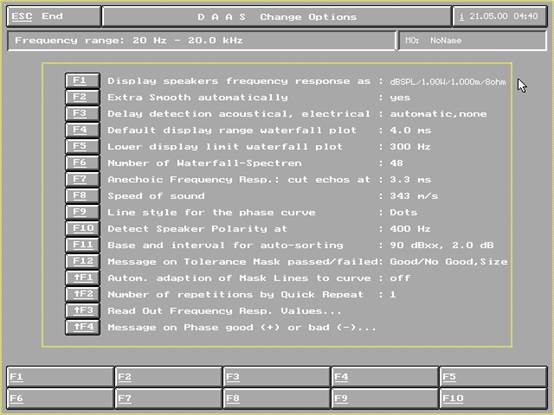
Task: Click the 'off' Mask Lines adaption value
Action: click(400, 278)
